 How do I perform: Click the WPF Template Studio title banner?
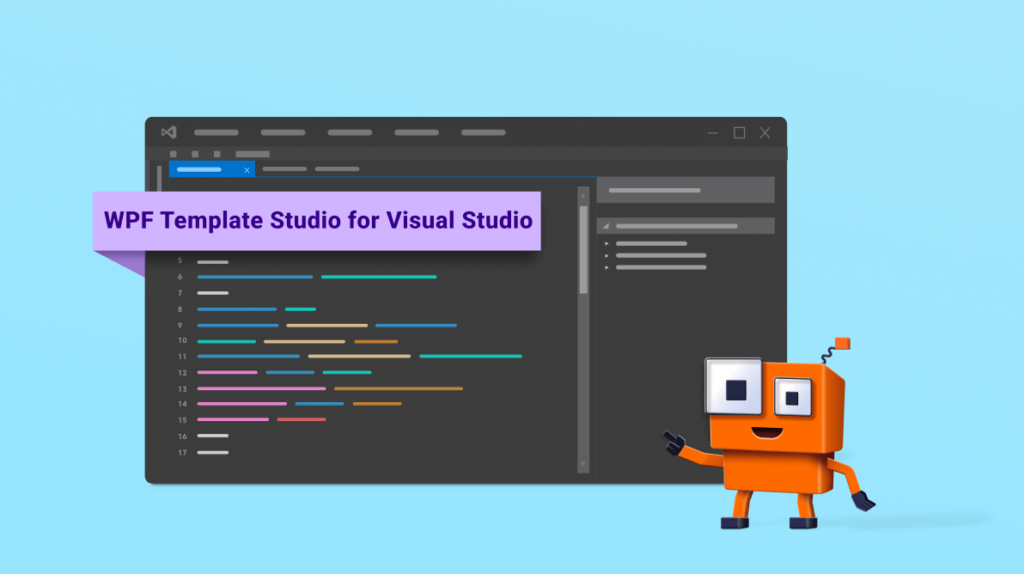click(x=318, y=221)
